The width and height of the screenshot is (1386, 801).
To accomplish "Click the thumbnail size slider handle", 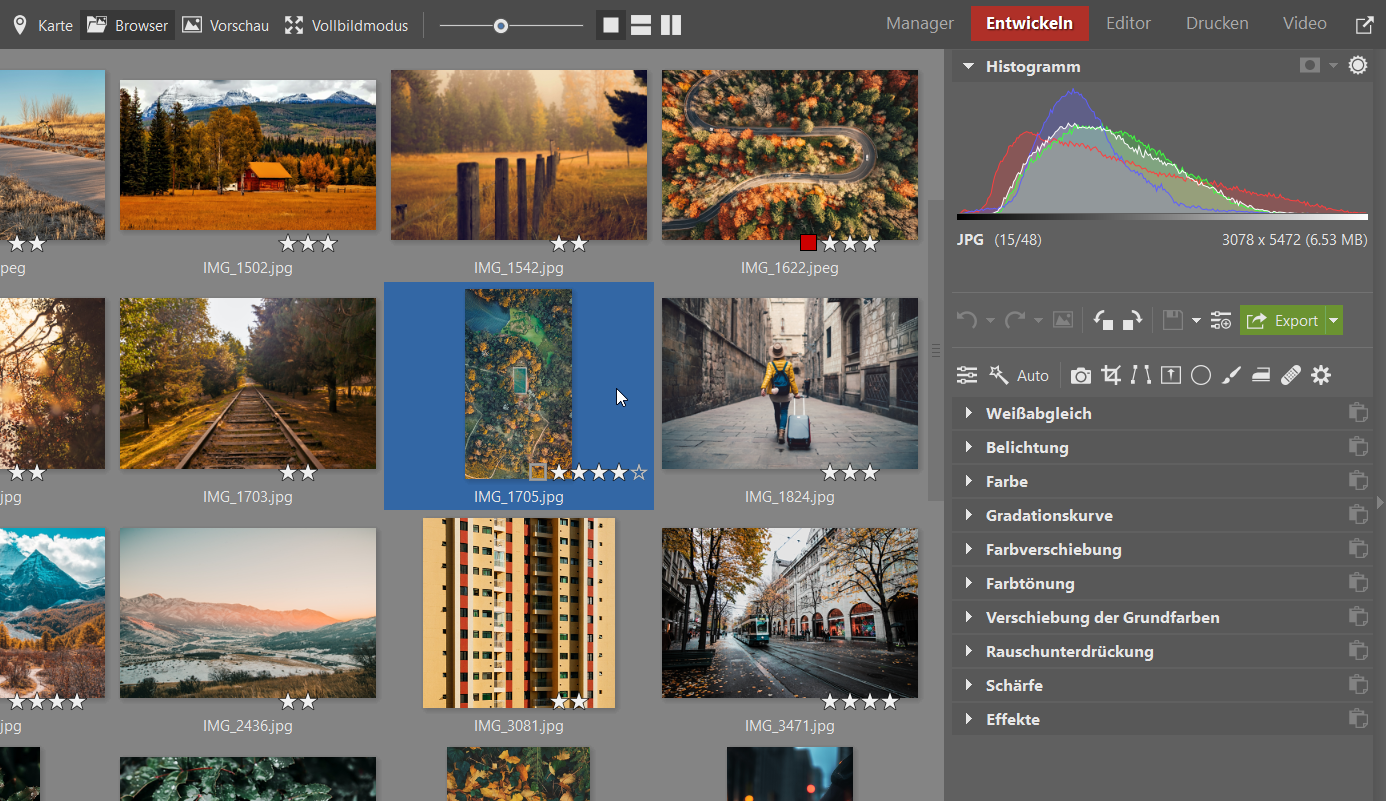I will point(501,26).
